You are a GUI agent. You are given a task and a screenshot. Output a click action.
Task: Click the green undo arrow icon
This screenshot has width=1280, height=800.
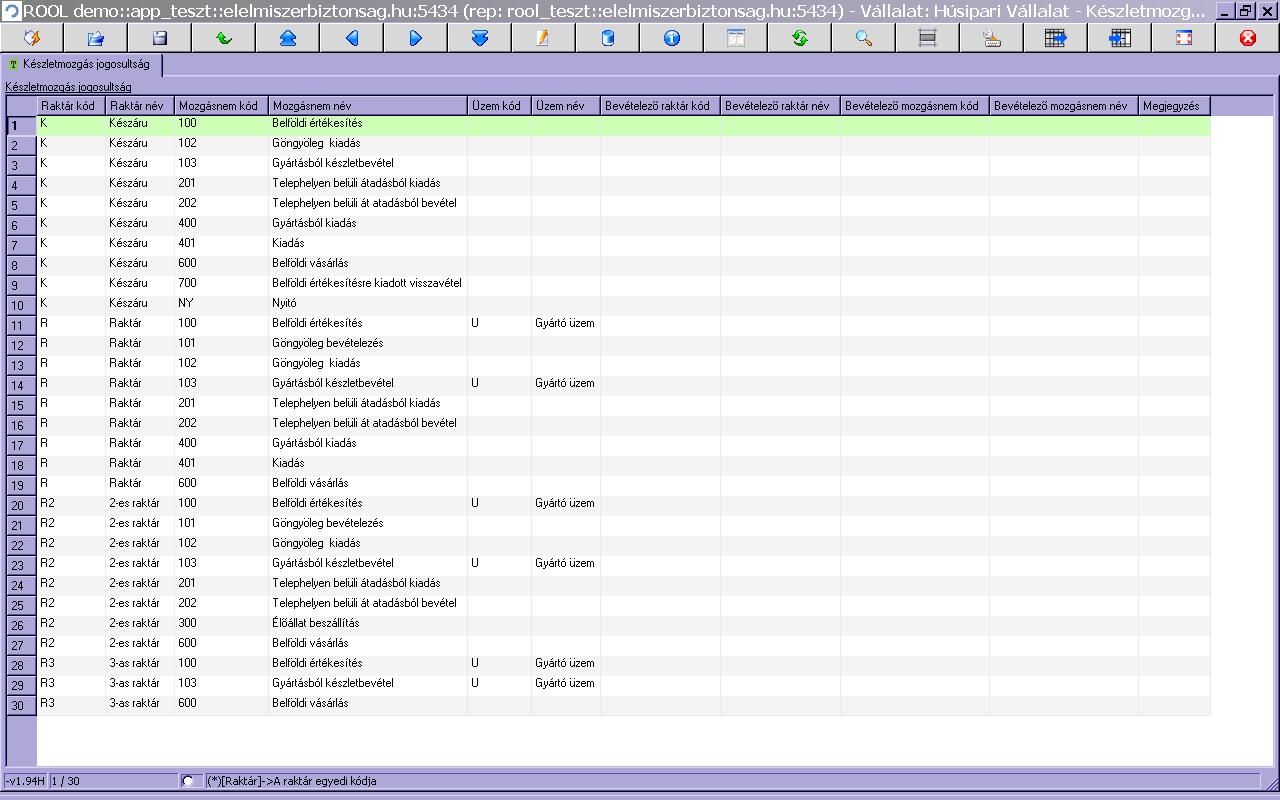pos(224,38)
